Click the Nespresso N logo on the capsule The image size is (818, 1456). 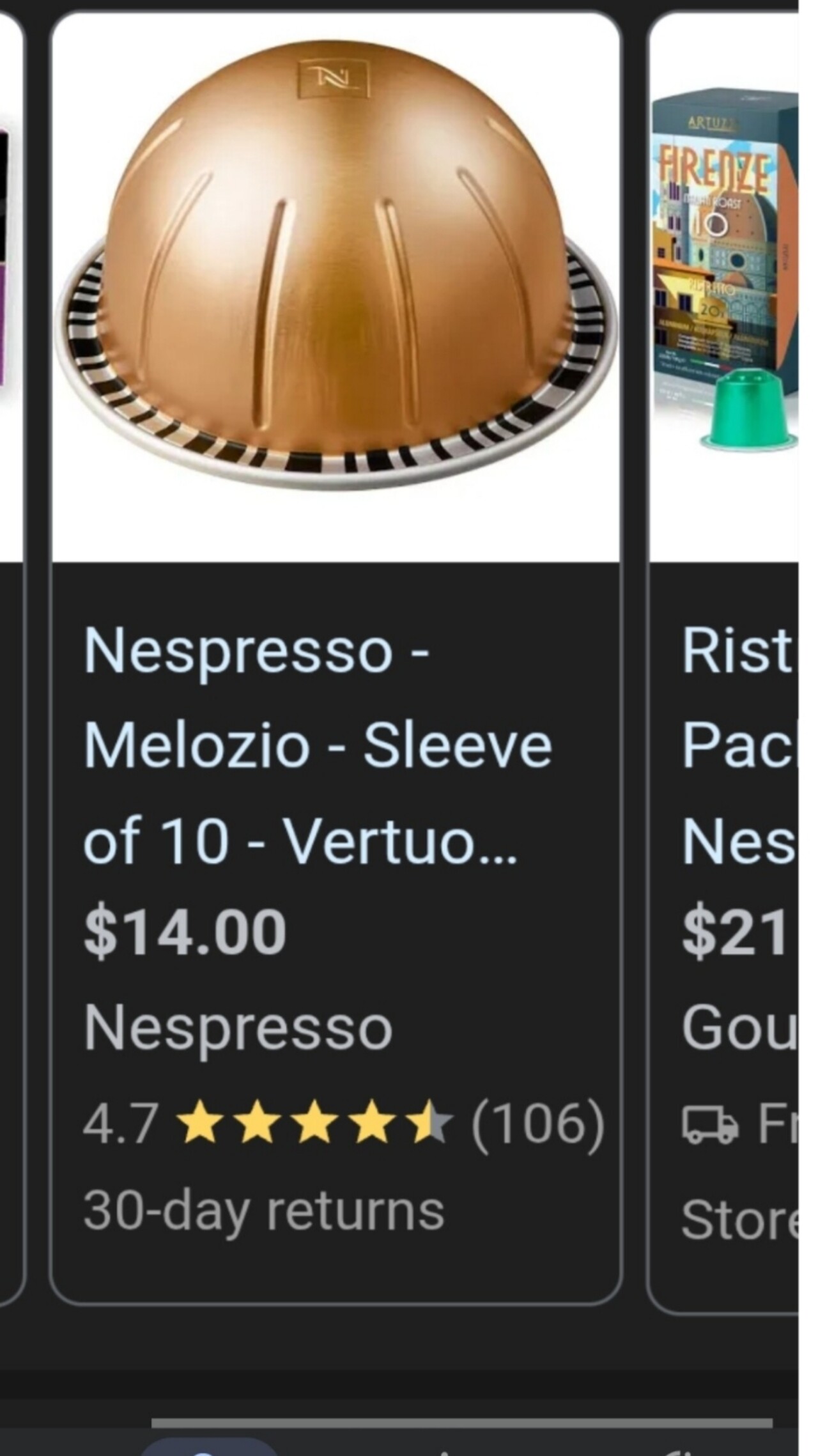pyautogui.click(x=333, y=79)
